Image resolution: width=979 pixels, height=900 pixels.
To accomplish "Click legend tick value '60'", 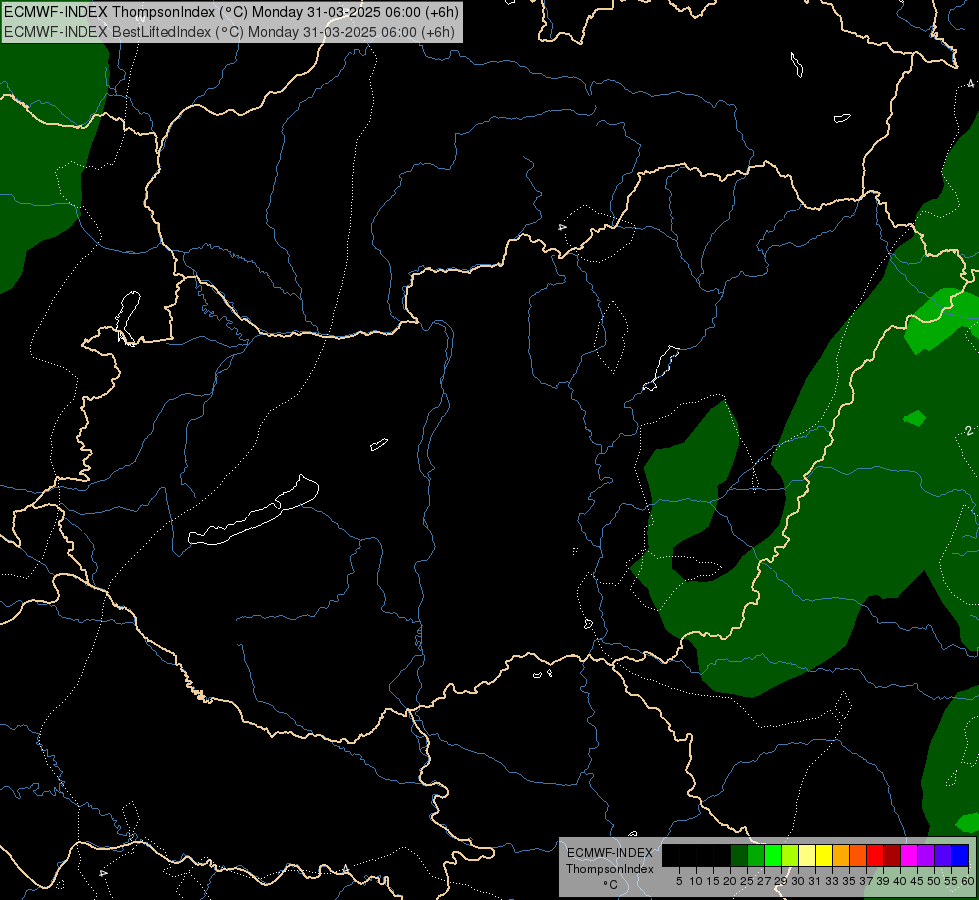I will [968, 881].
